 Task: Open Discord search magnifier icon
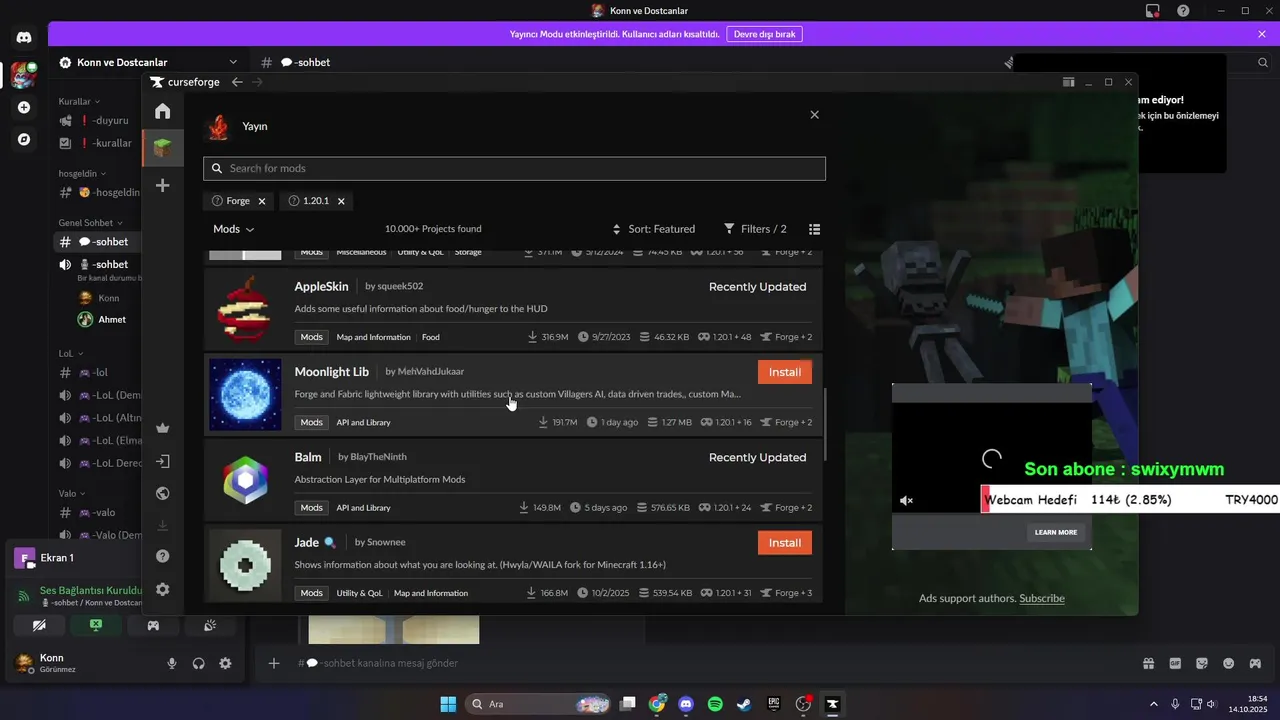1263,62
